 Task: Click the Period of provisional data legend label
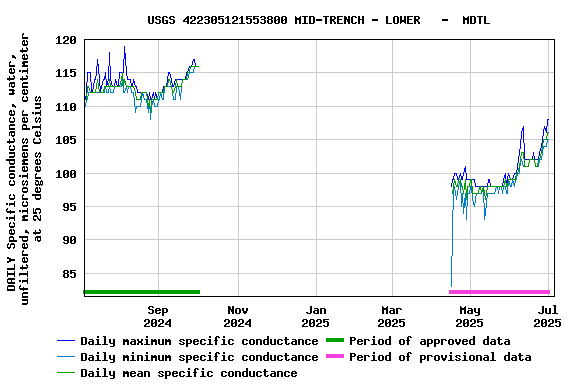(x=440, y=357)
